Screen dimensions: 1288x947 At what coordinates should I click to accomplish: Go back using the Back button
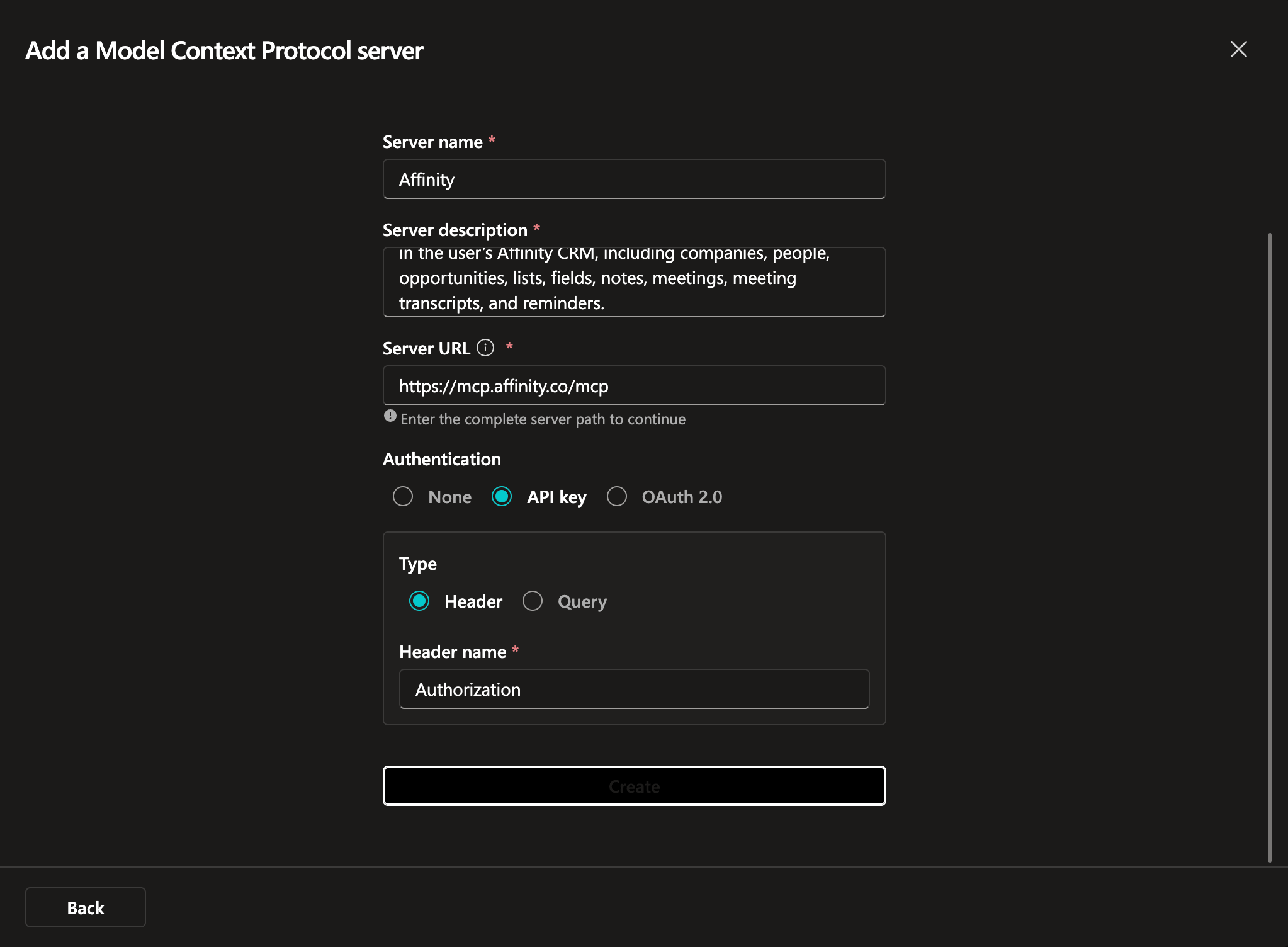coord(86,907)
